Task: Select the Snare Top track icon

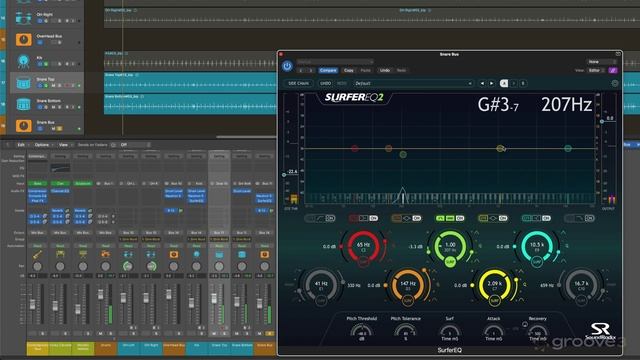Action: pyautogui.click(x=23, y=83)
